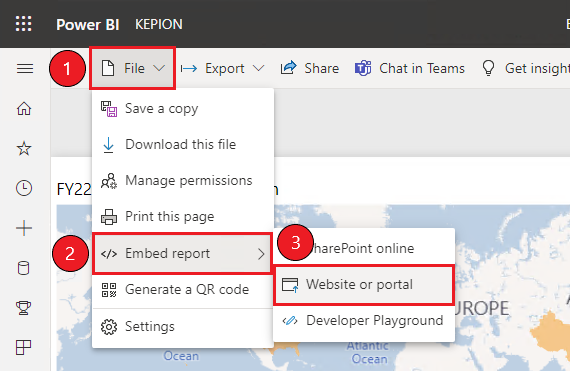Select Save a copy menu item
The width and height of the screenshot is (570, 371).
182,109
